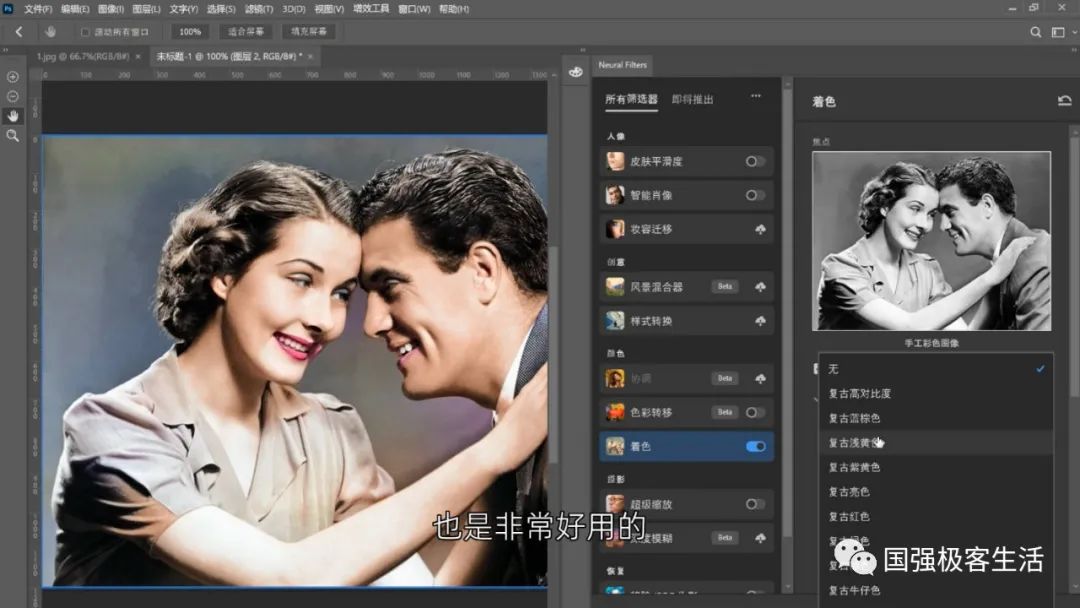Download the depth blur filter cloud icon
This screenshot has height=608, width=1080.
point(760,538)
